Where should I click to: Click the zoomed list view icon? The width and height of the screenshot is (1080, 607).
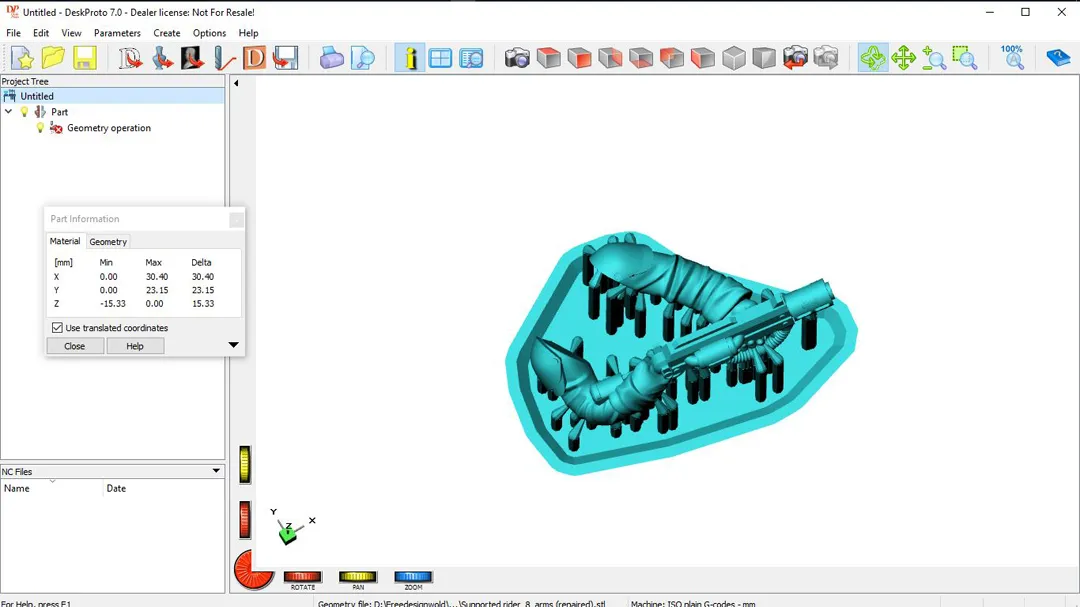471,58
